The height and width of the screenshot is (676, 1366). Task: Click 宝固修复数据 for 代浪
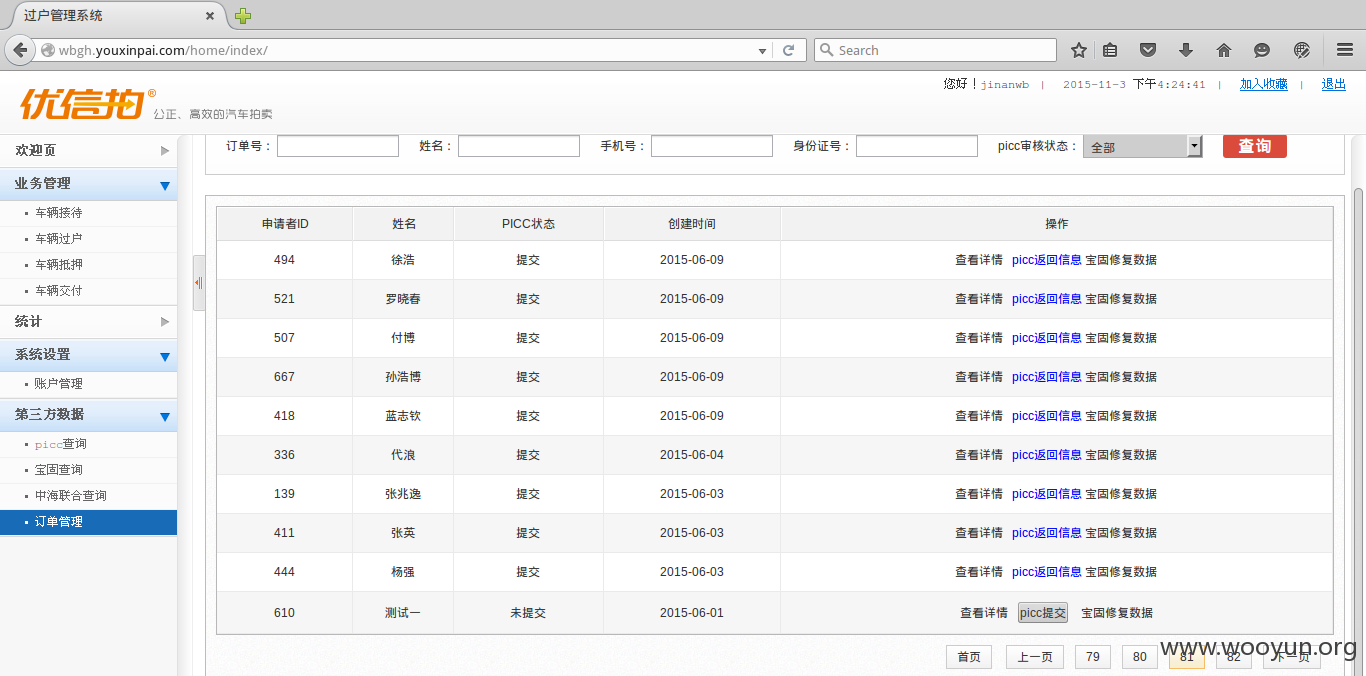coord(1121,455)
